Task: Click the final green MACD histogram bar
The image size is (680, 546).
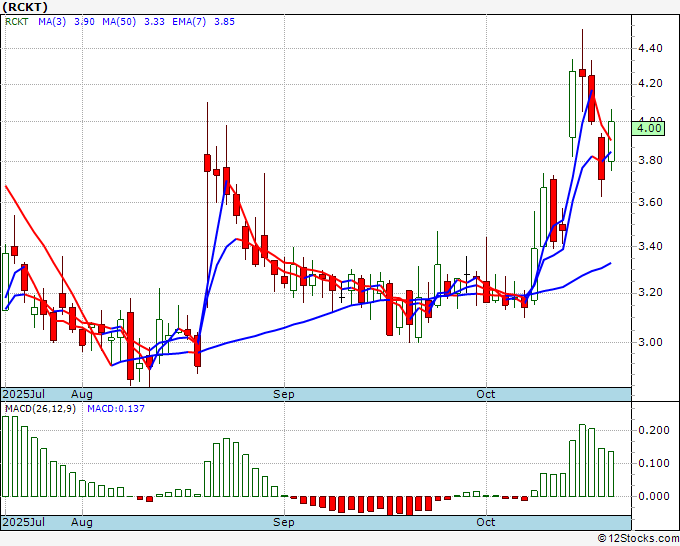Action: pos(611,474)
